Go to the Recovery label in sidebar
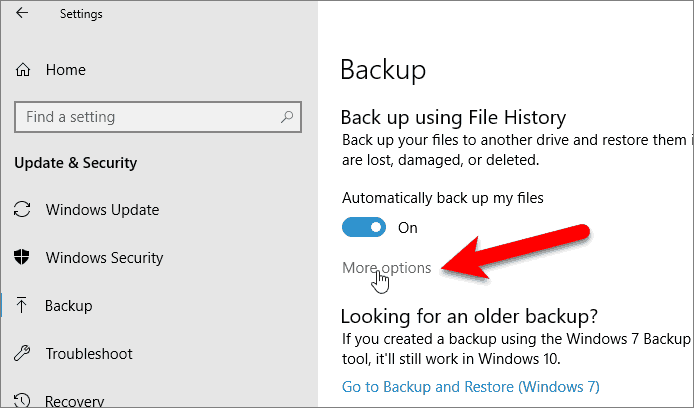 click(75, 401)
